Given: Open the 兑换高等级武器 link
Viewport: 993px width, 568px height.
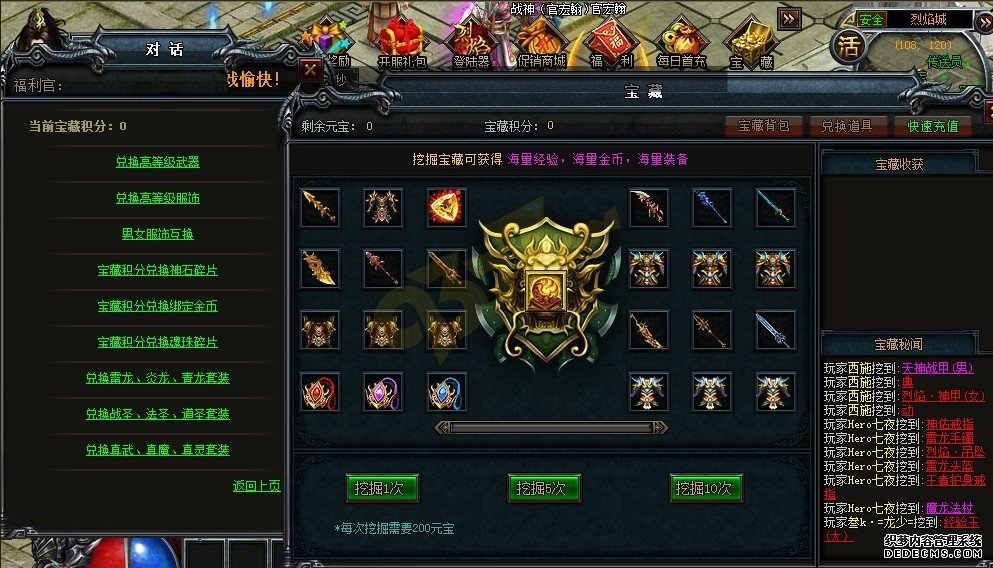Looking at the screenshot, I should [158, 162].
